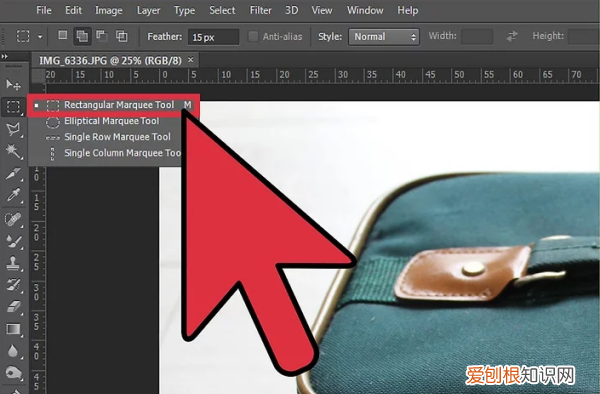Open the Window menu

[x=365, y=10]
